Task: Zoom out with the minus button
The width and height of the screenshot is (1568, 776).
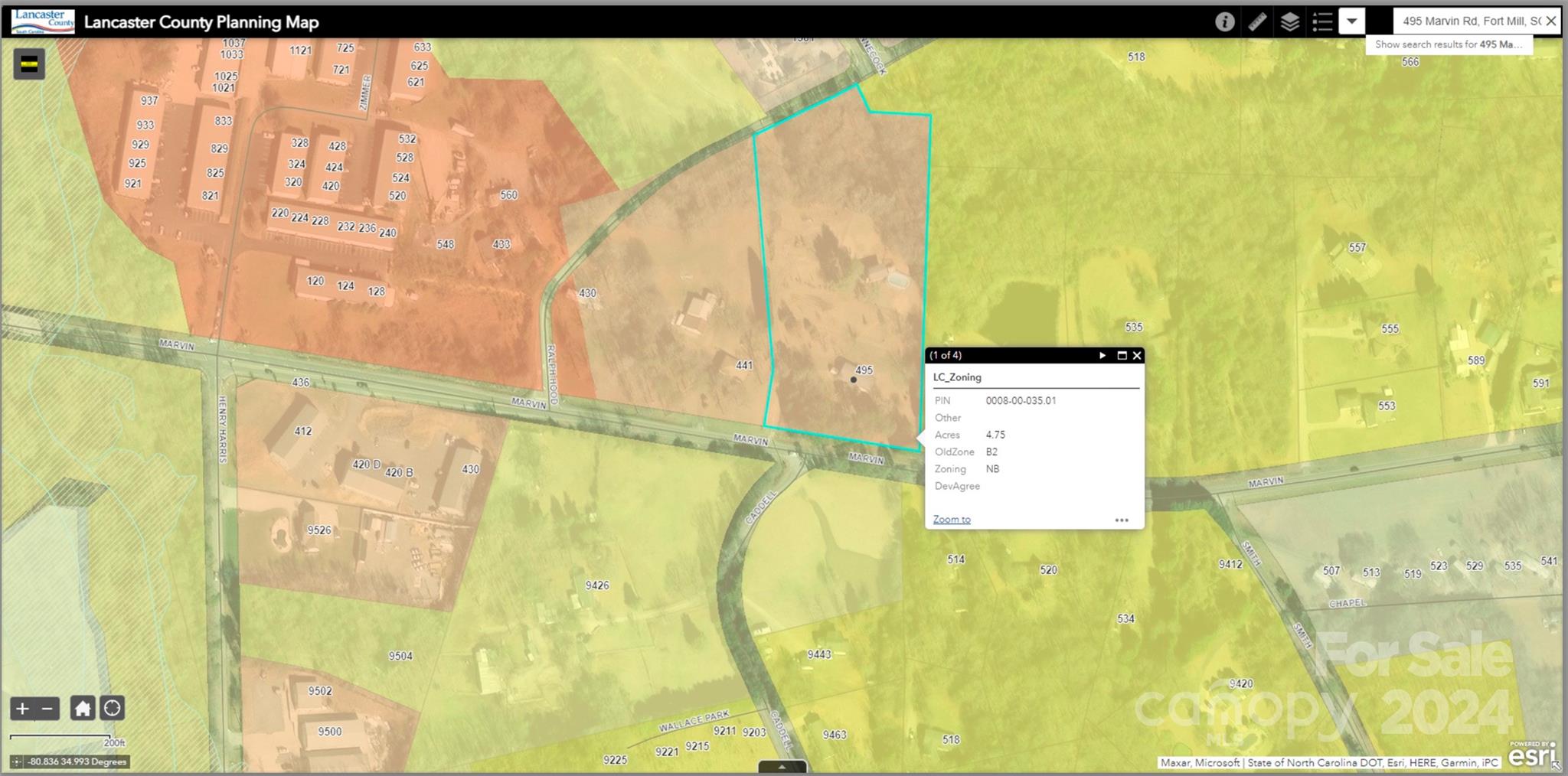Action: coord(47,709)
